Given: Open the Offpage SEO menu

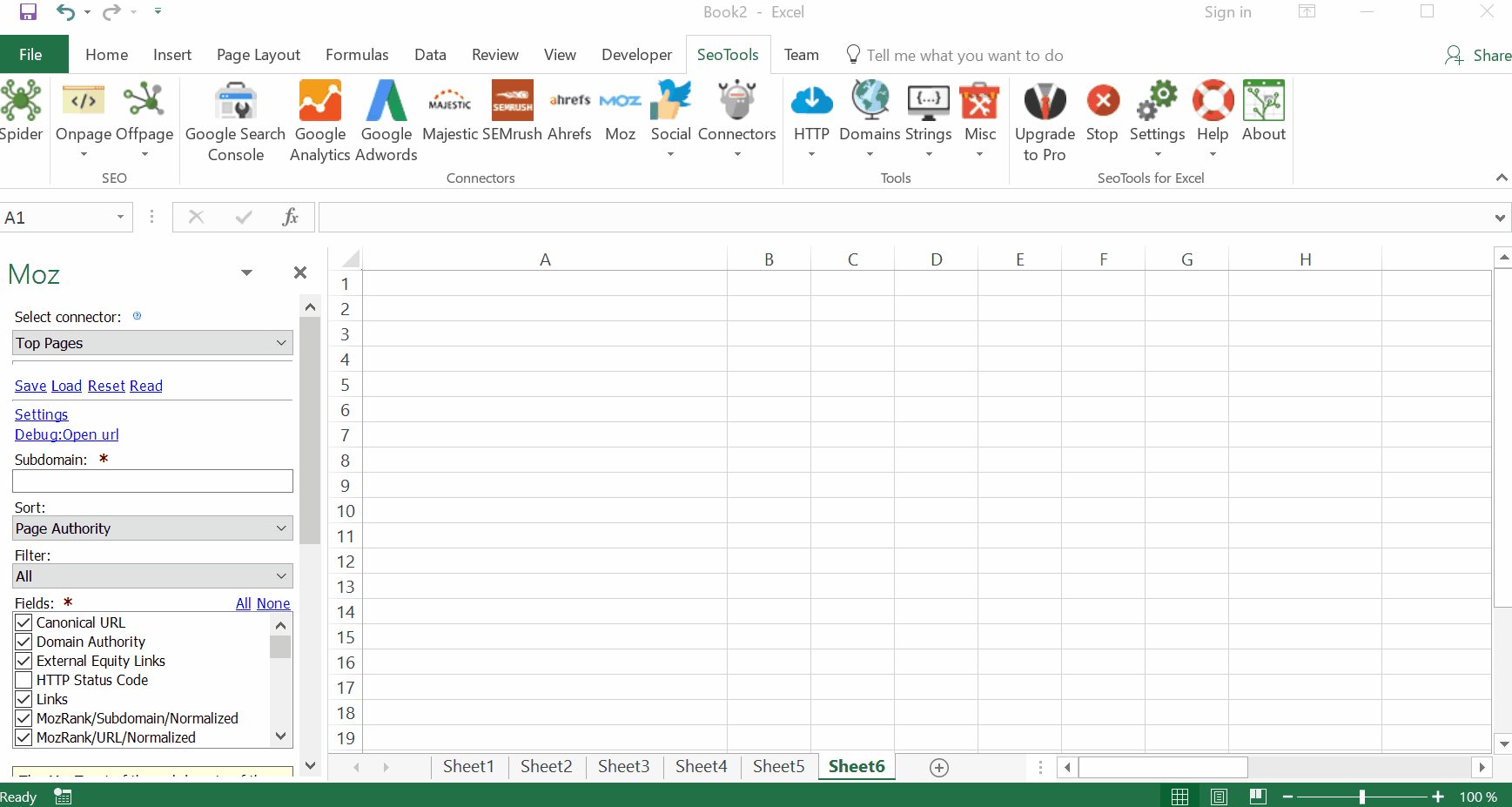Looking at the screenshot, I should (144, 119).
